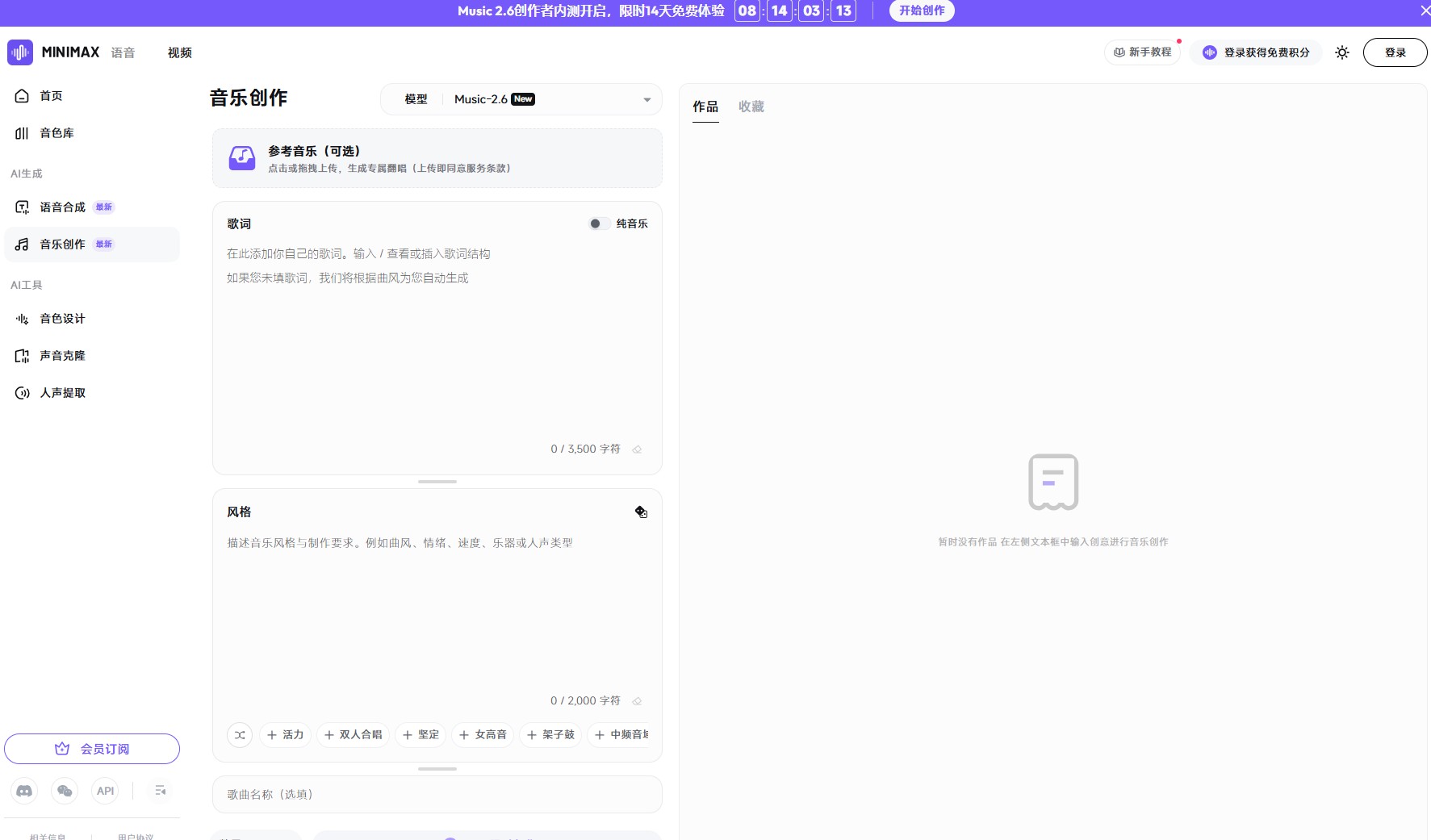Click the API icon button
Viewport: 1431px width, 840px height.
click(105, 791)
